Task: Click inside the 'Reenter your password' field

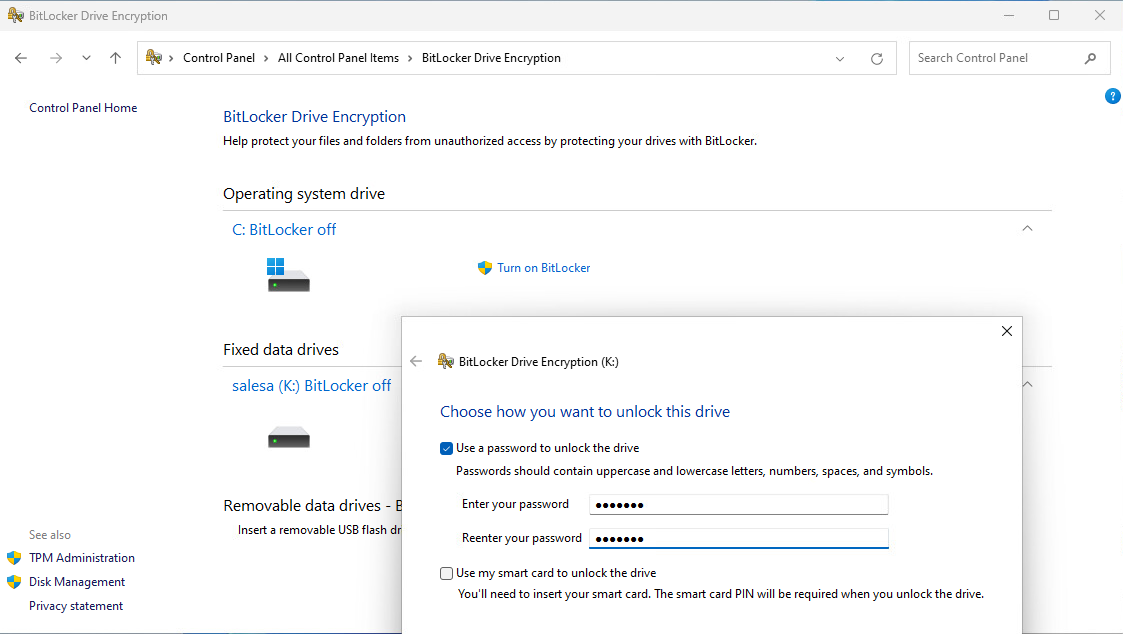Action: (738, 538)
